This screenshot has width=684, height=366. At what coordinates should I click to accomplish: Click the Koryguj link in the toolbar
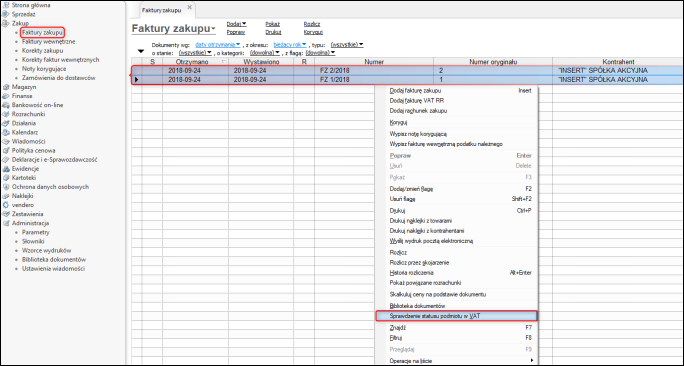coord(313,32)
